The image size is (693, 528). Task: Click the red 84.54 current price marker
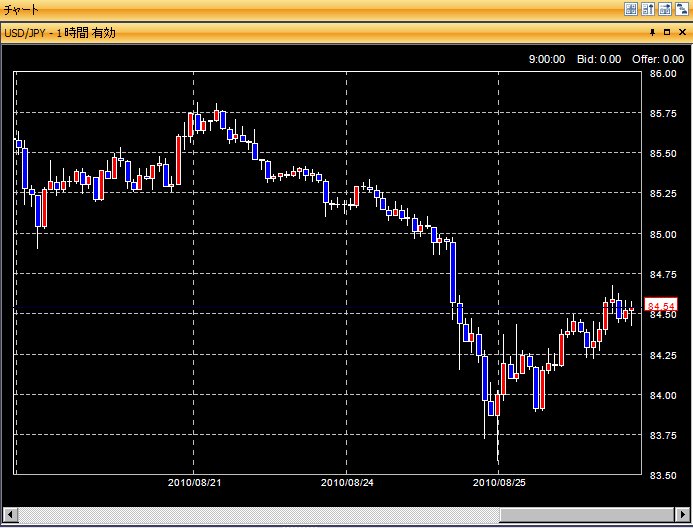(x=660, y=306)
